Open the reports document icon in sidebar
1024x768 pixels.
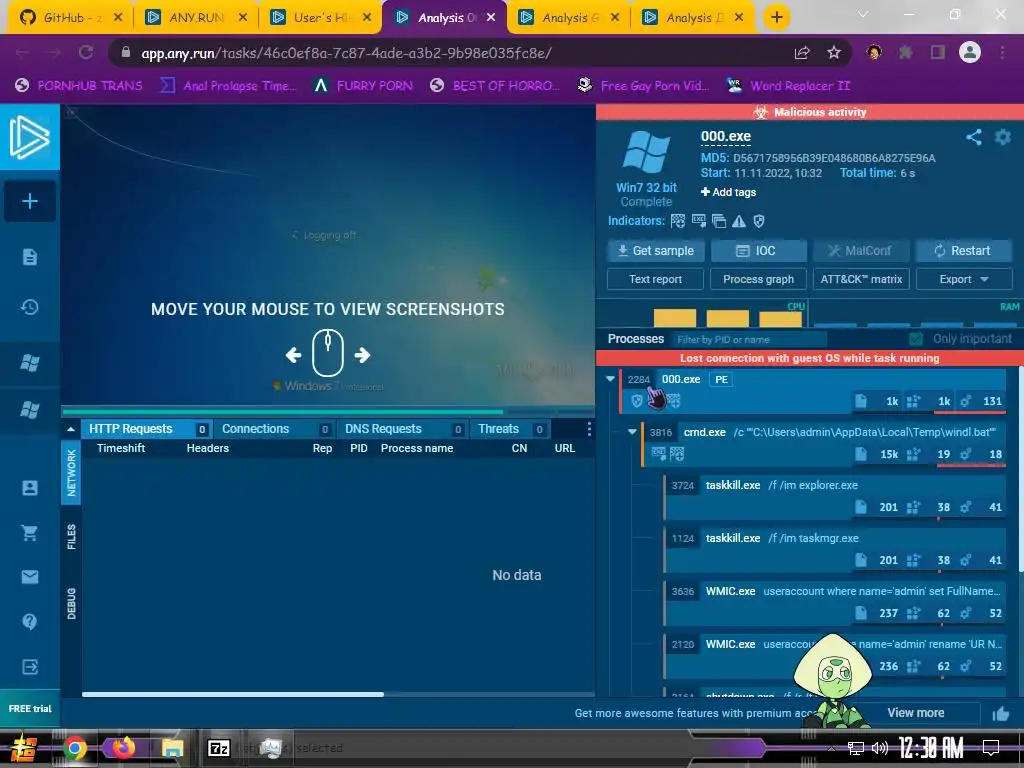pyautogui.click(x=29, y=257)
